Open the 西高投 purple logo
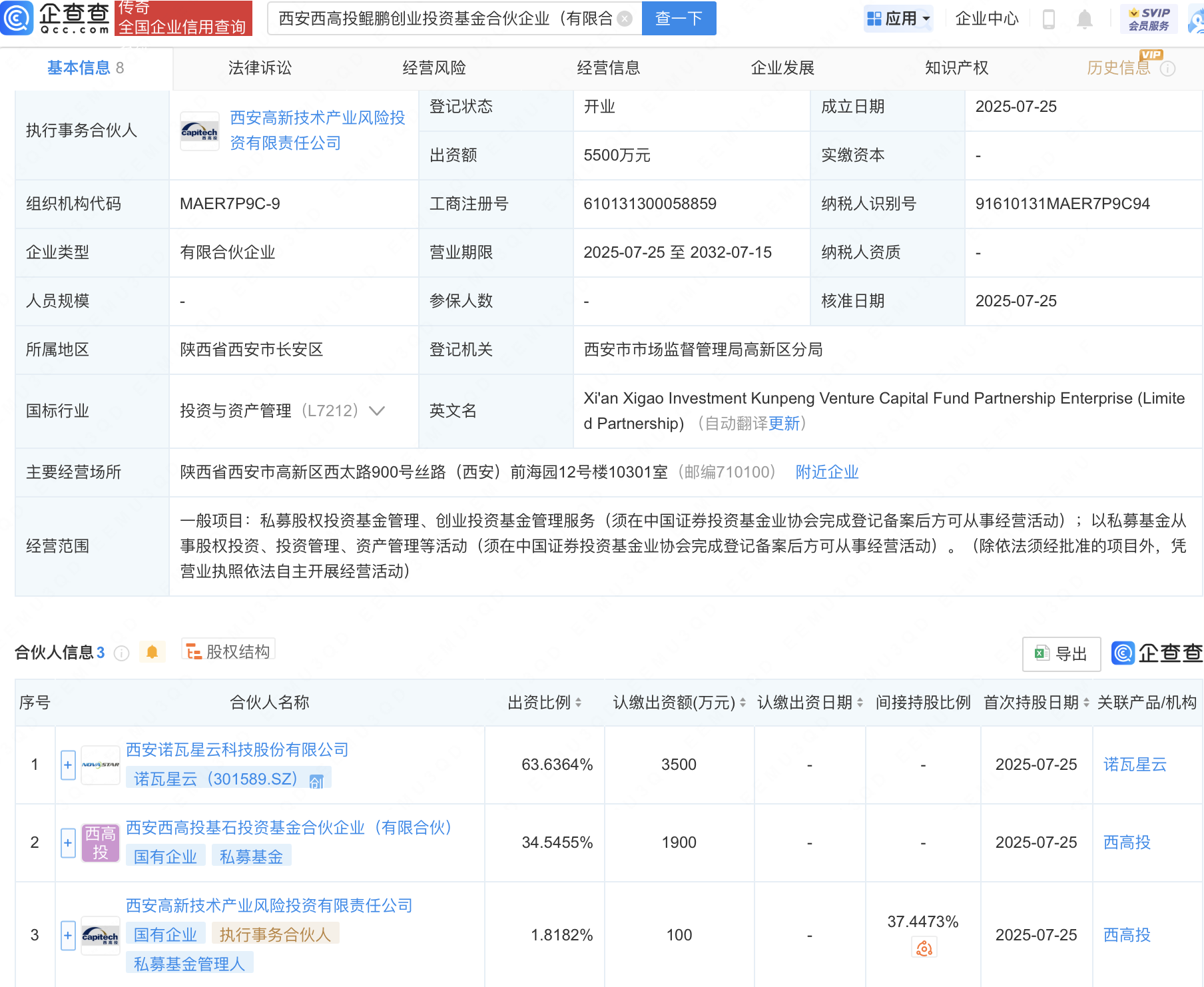Viewport: 1204px width, 987px height. [x=101, y=842]
